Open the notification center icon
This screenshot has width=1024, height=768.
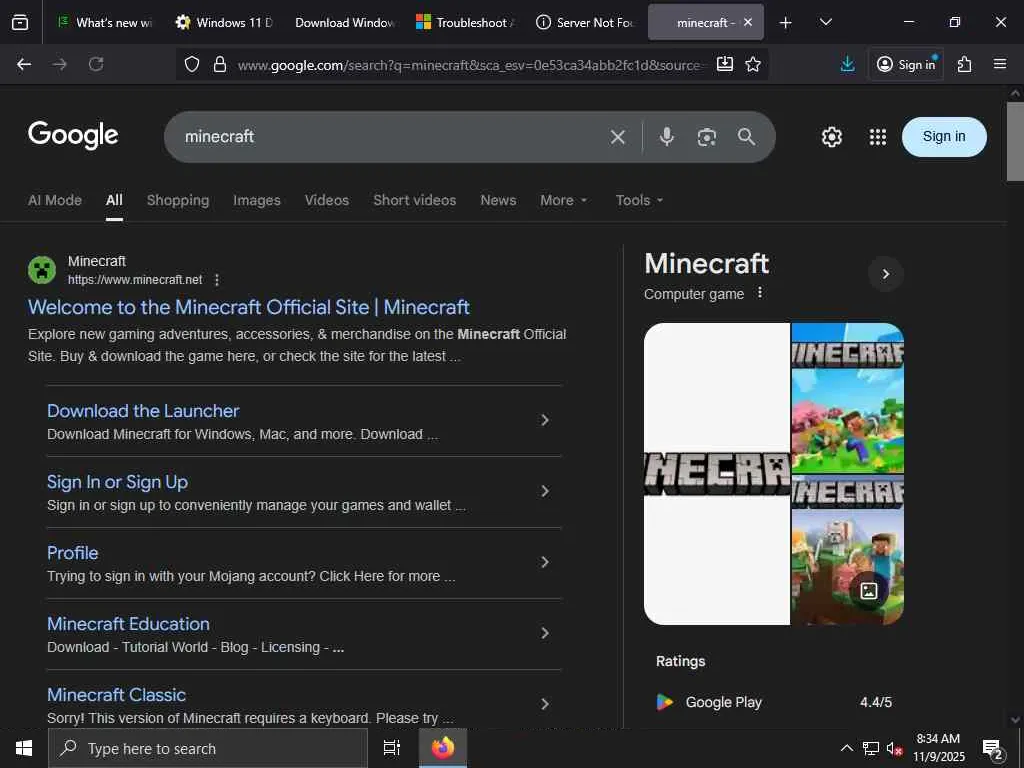click(993, 749)
